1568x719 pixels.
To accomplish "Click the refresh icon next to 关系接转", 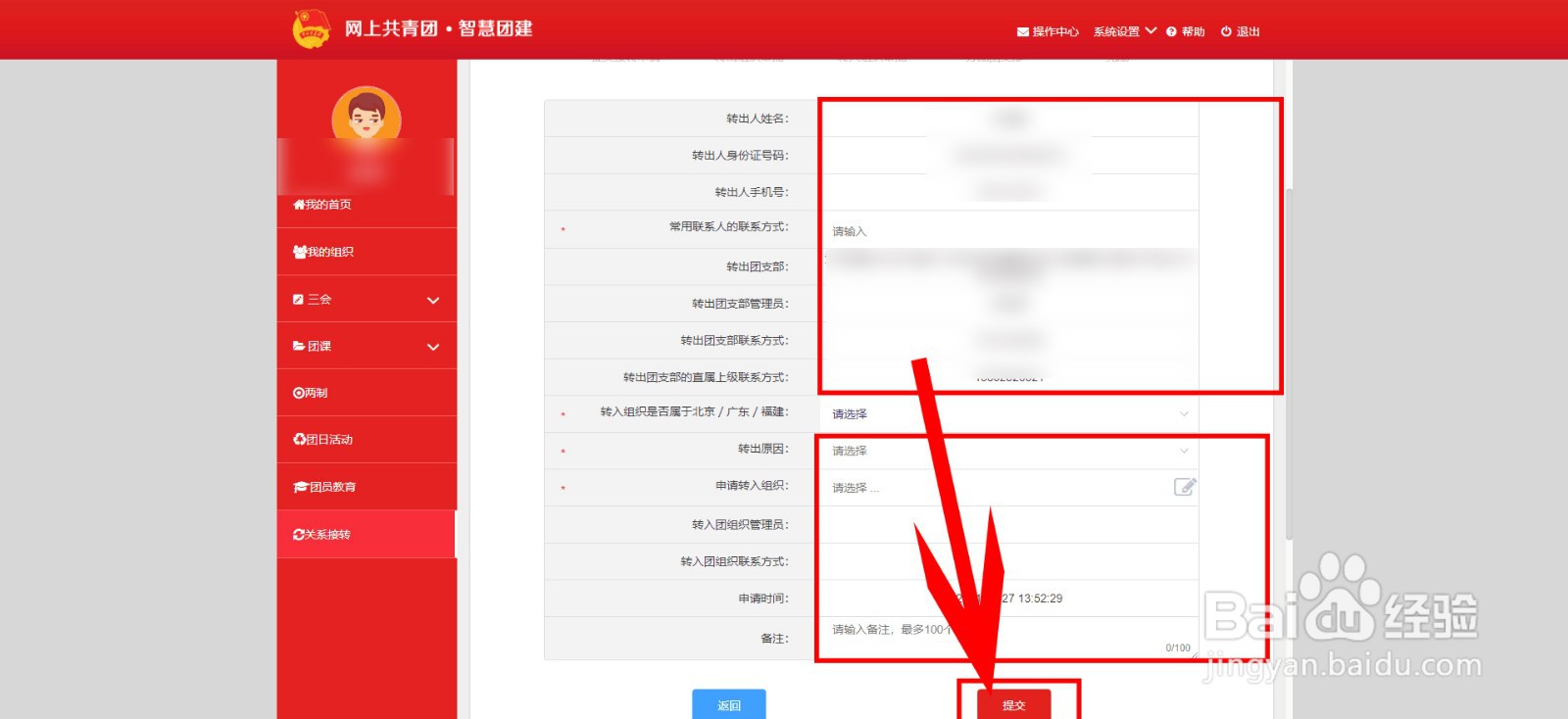I will [x=299, y=534].
